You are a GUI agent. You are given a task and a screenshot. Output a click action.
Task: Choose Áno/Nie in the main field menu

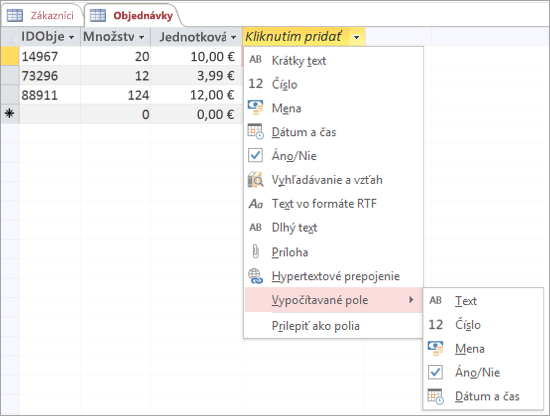[x=333, y=156]
